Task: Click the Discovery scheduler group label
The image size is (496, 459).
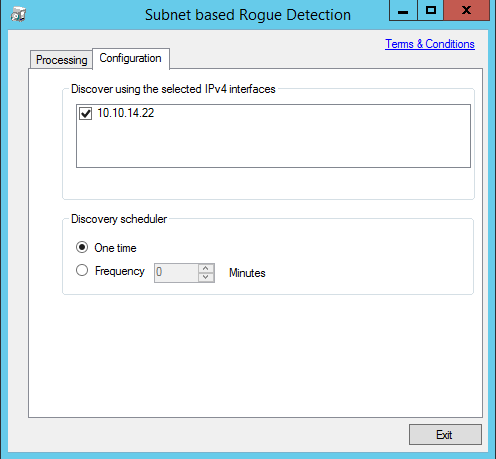Action: [x=119, y=219]
